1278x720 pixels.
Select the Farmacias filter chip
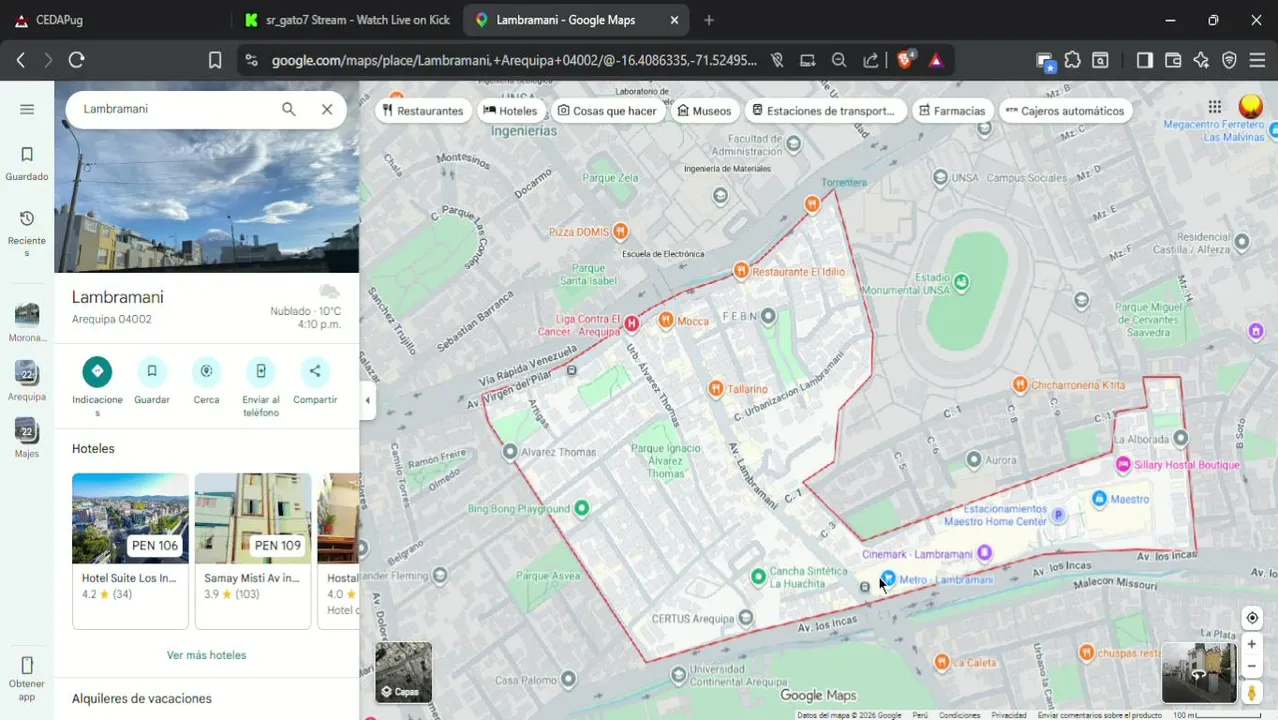point(952,111)
